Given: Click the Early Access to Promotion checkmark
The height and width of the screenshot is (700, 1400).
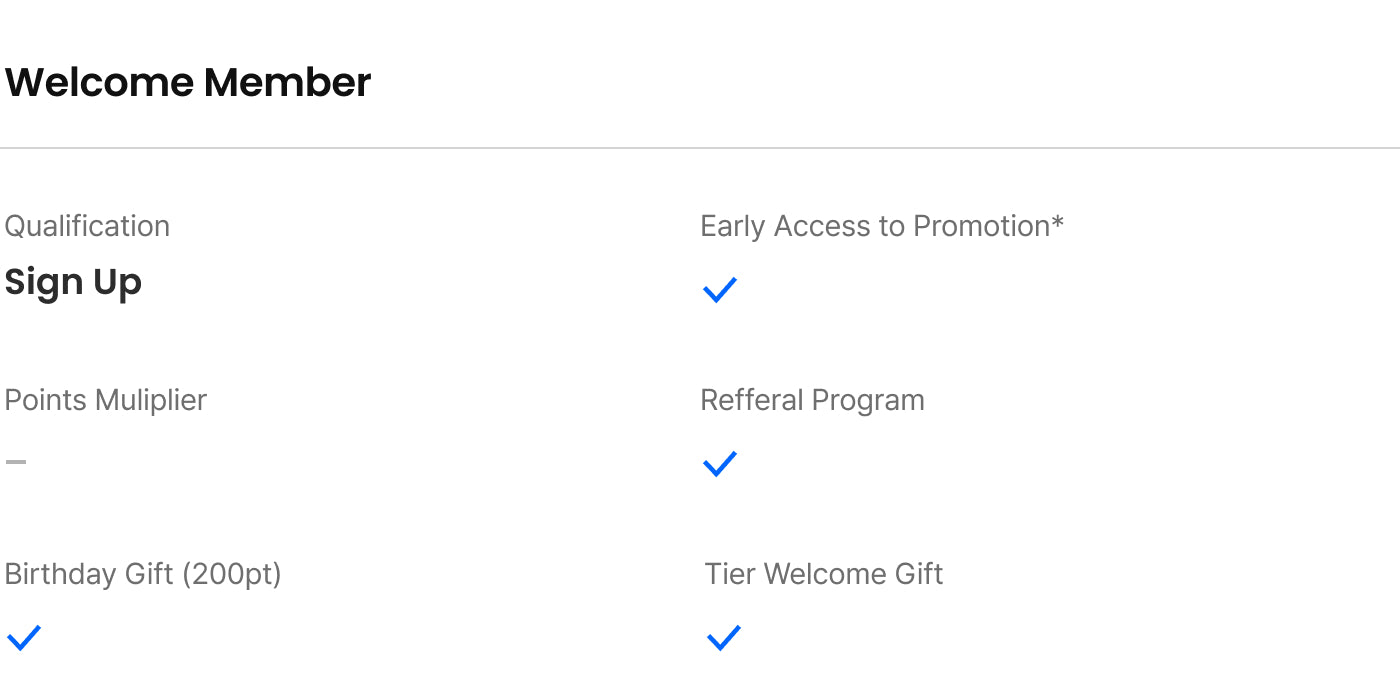Looking at the screenshot, I should [x=719, y=290].
